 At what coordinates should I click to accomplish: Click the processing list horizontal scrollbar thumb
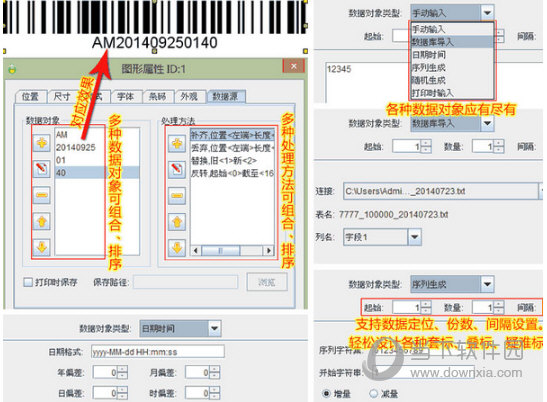tap(220, 250)
